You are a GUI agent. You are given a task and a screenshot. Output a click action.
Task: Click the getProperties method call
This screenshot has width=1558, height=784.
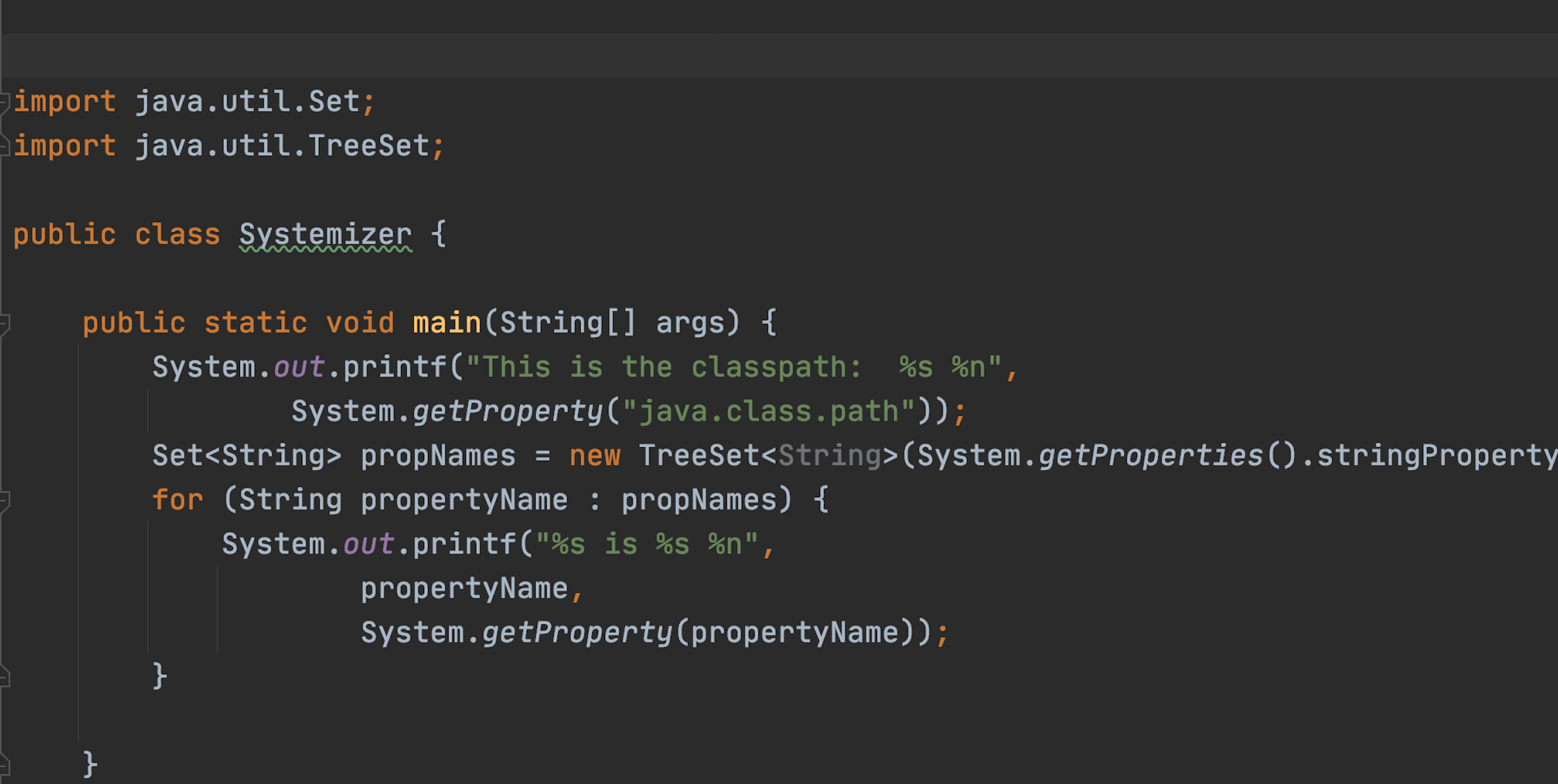1151,456
